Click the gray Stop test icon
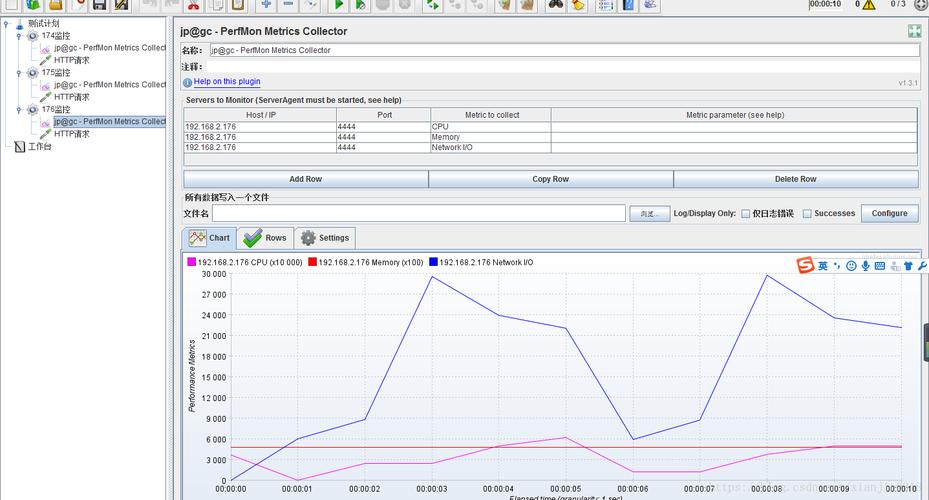The image size is (929, 500). 383,5
